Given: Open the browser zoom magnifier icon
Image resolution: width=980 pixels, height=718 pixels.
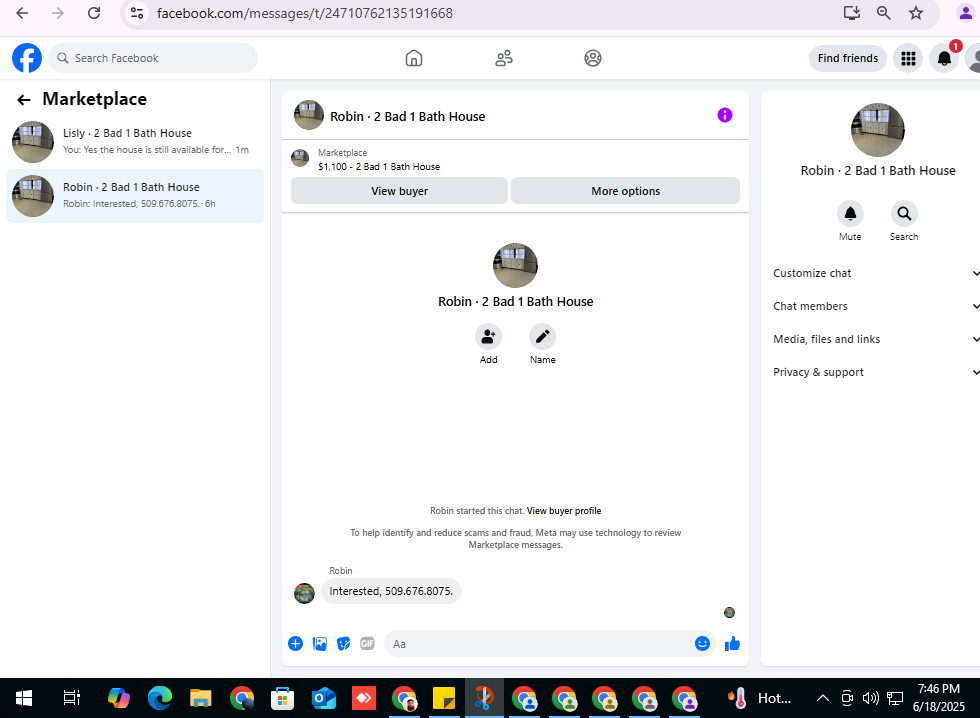Looking at the screenshot, I should (883, 13).
